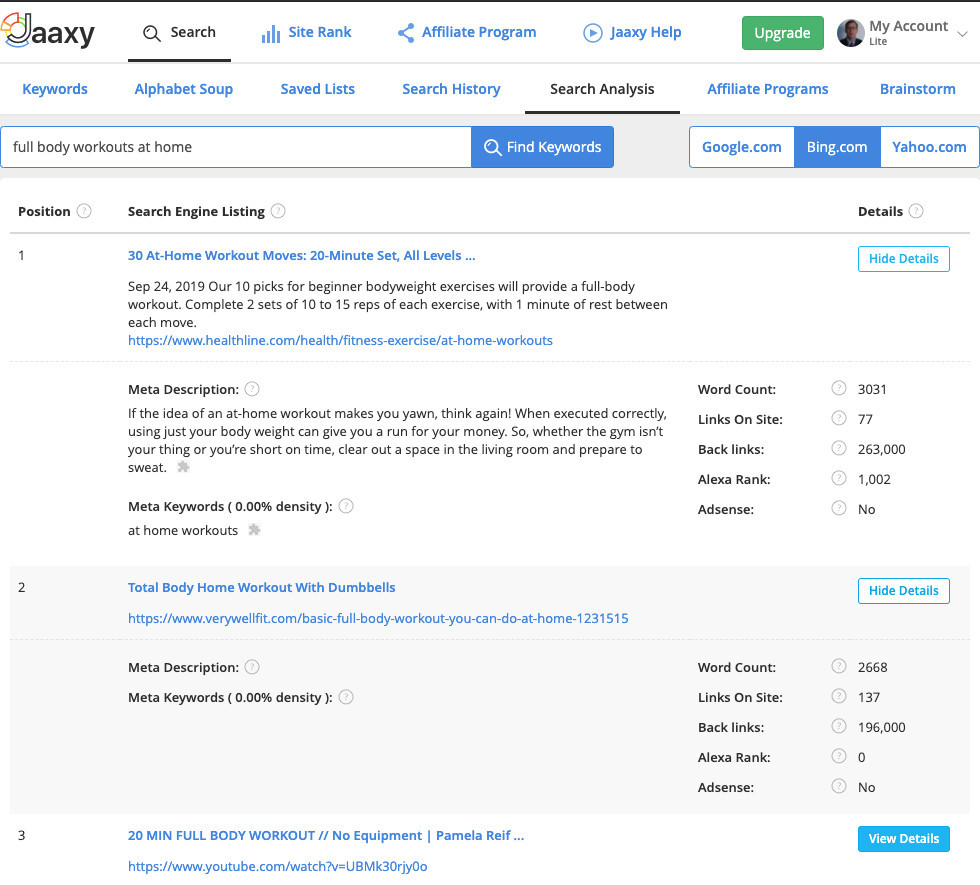Screen dimensions: 980x885
Task: Collapse details for the healthline result
Action: (x=904, y=259)
